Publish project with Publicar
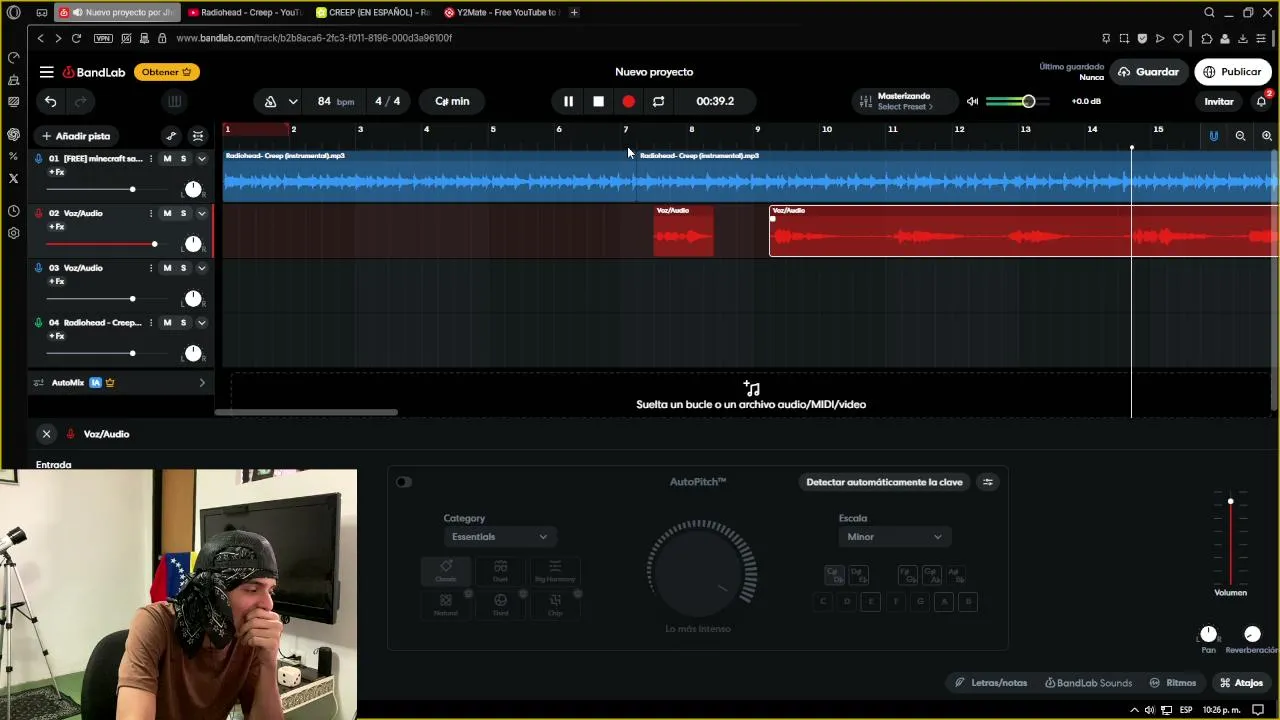 coord(1232,72)
